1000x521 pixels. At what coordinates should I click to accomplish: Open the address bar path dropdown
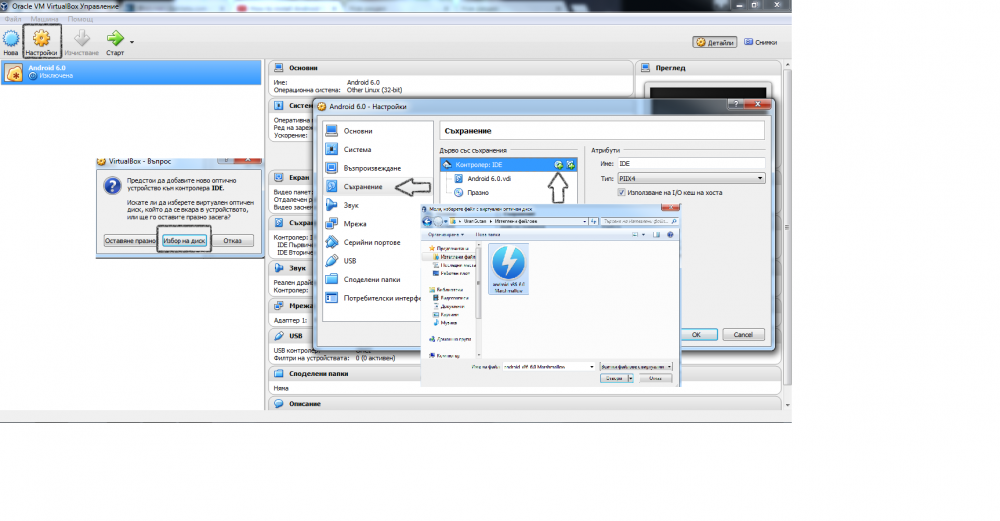pyautogui.click(x=585, y=221)
